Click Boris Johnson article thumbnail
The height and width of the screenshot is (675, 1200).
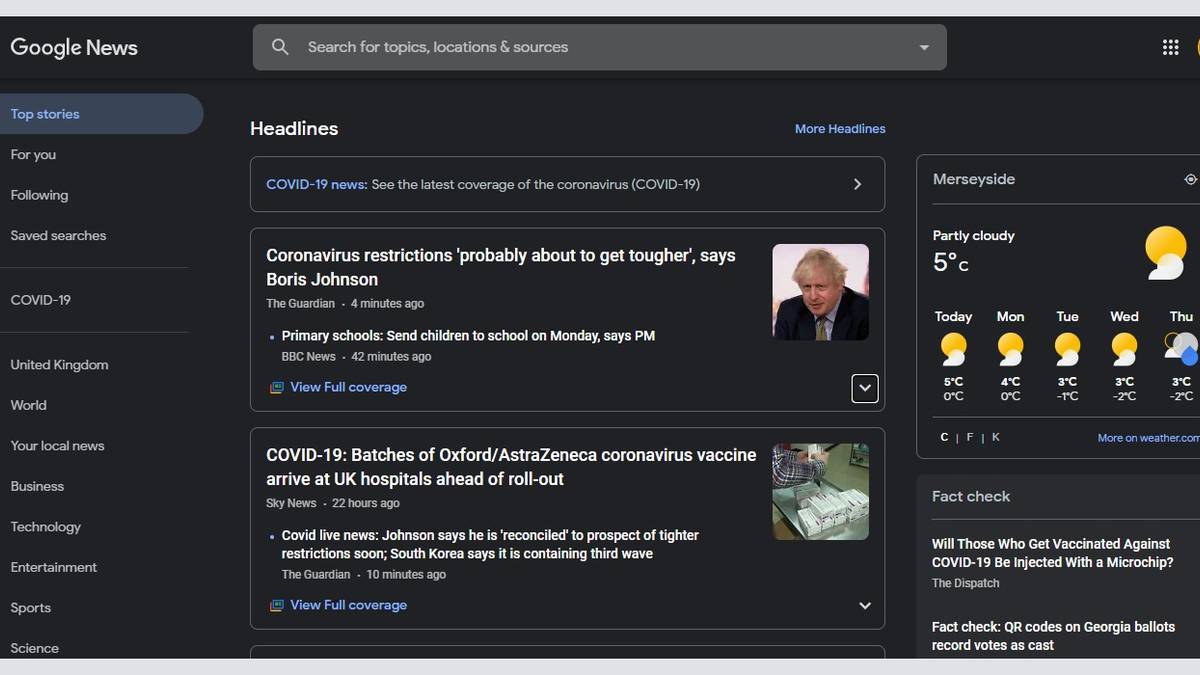pos(821,292)
